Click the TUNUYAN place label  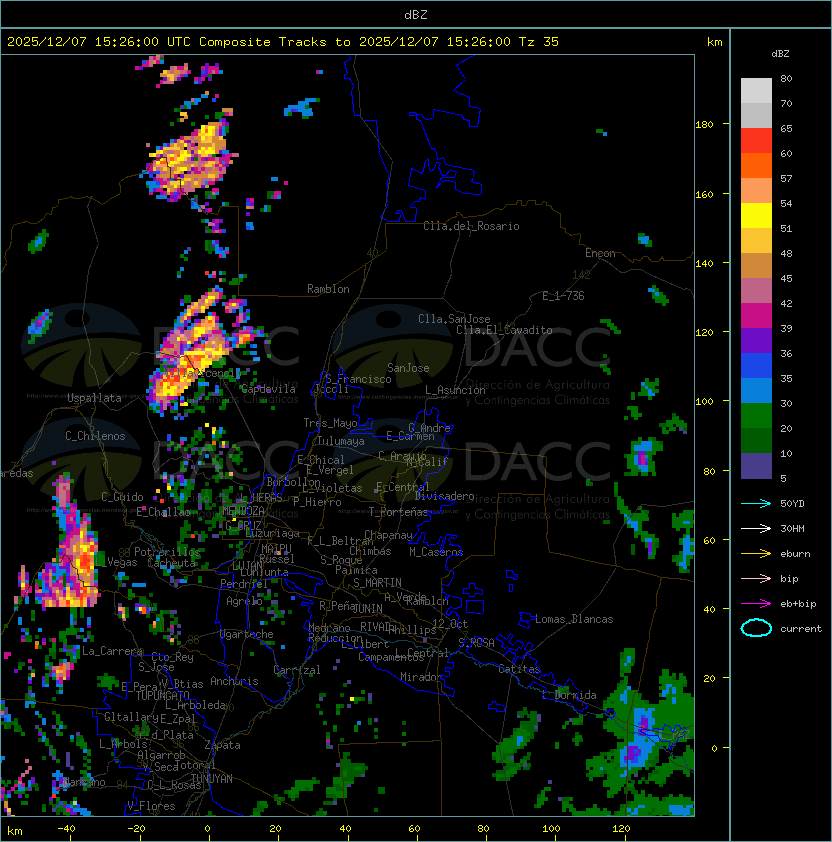click(x=212, y=779)
